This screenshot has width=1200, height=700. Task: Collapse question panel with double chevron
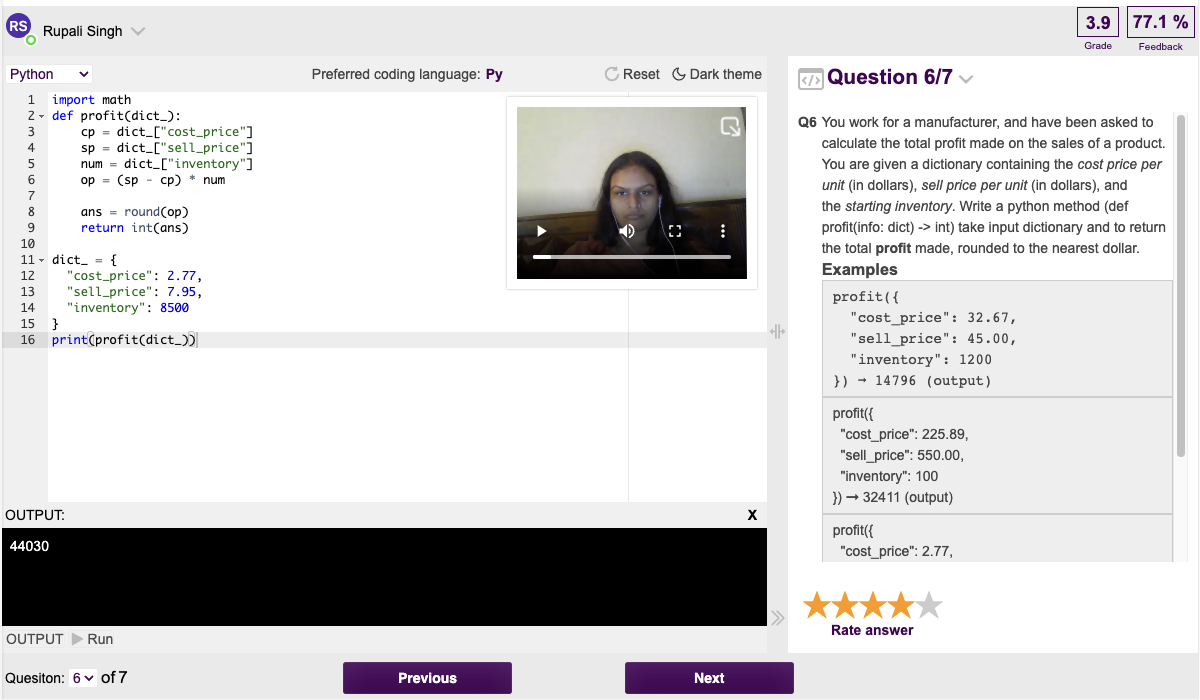tap(777, 618)
